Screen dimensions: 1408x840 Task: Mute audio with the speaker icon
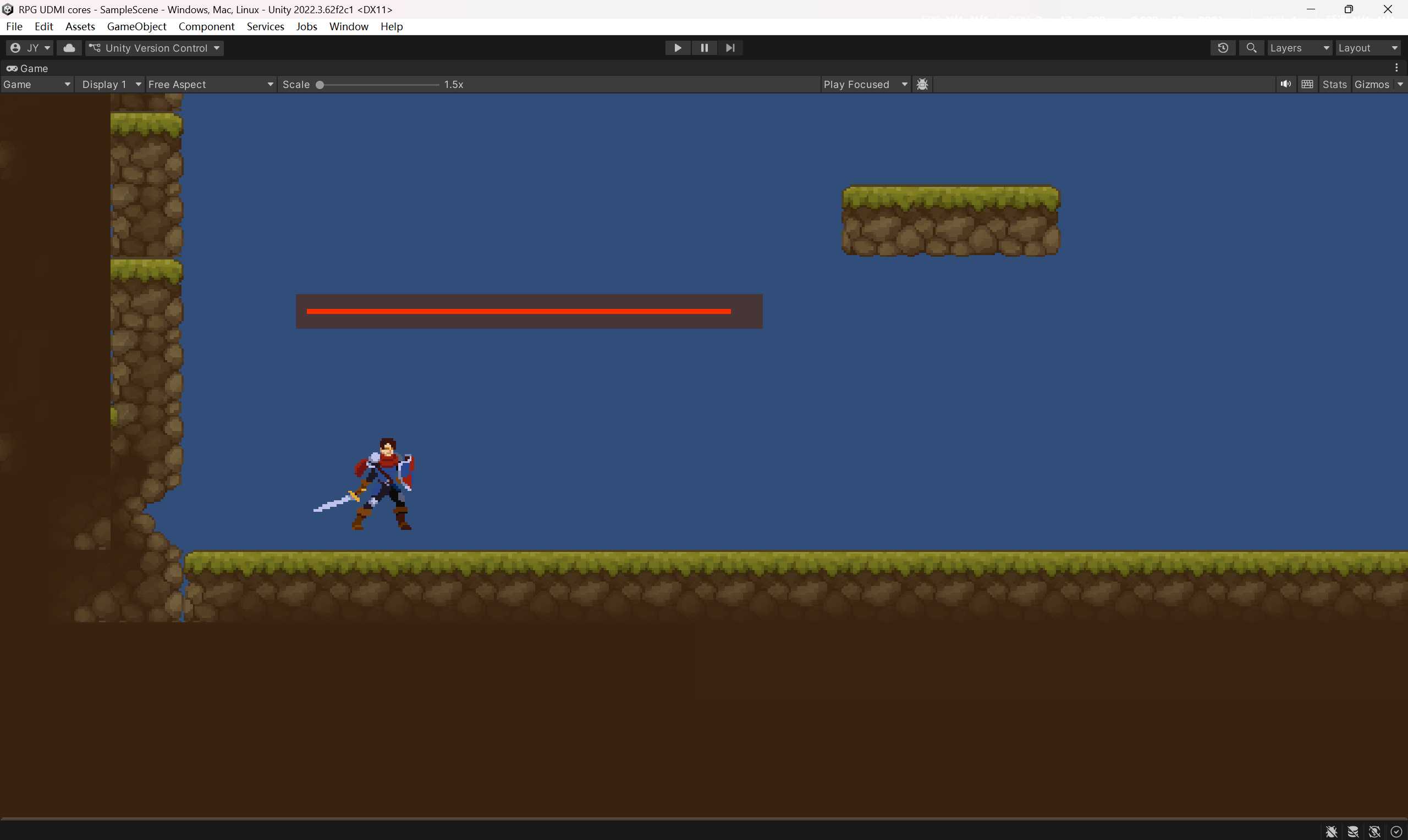tap(1285, 84)
